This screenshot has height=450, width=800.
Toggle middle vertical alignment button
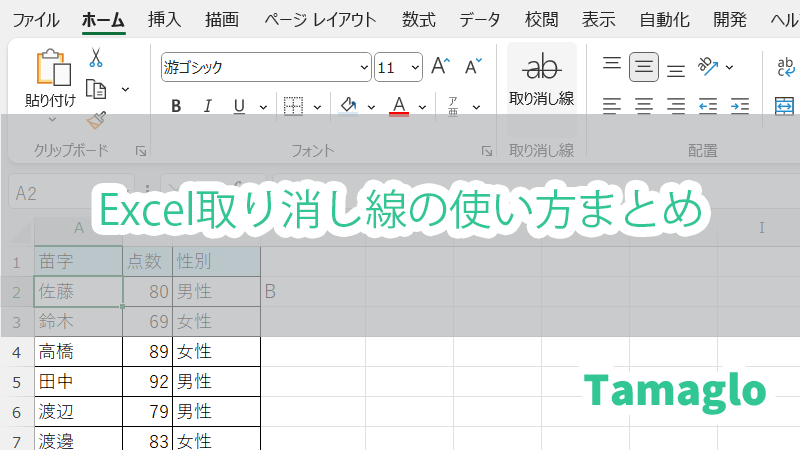tap(644, 67)
